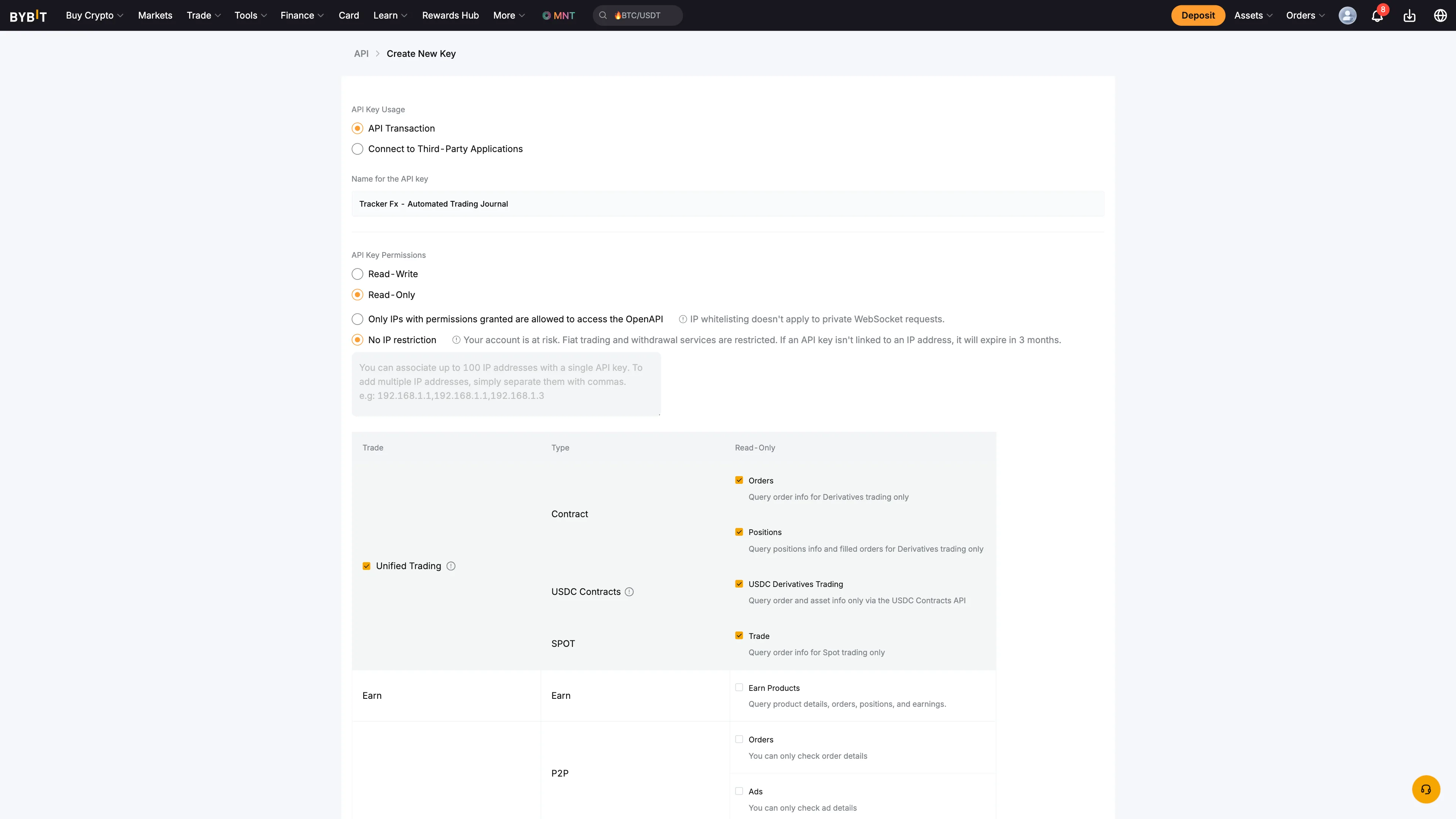Click the search magnifier icon
This screenshot has width=1456, height=819.
click(x=603, y=15)
